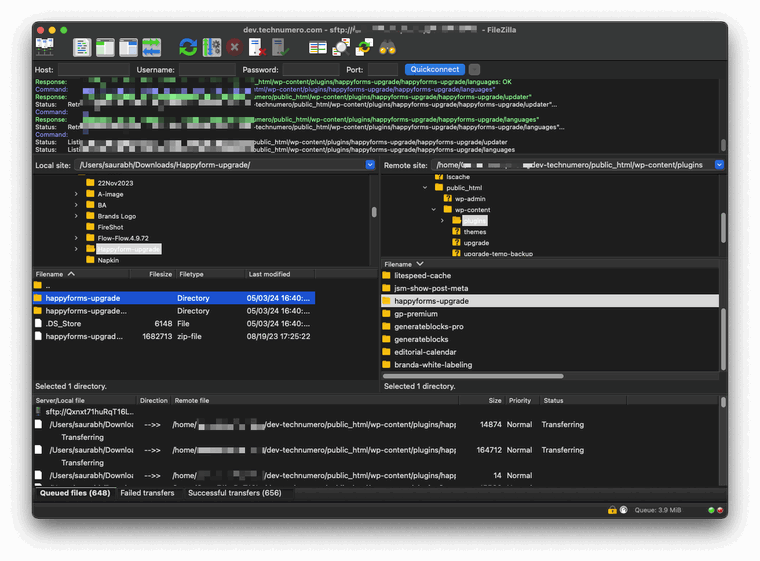Viewport: 760px width, 561px height.
Task: Click the .DS_Store file icon
Action: tap(38, 323)
